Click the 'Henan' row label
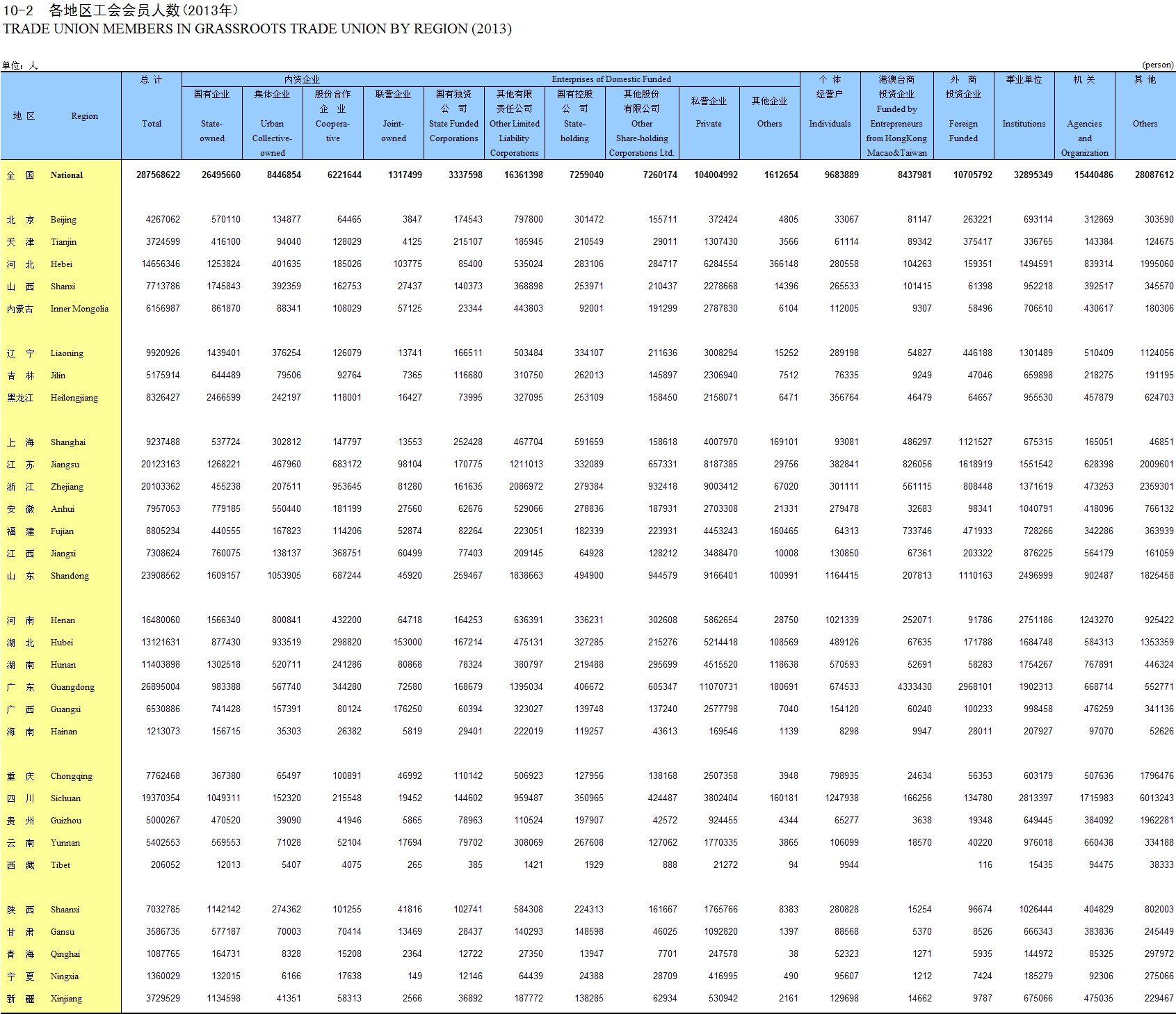The height and width of the screenshot is (1014, 1176). (x=63, y=620)
